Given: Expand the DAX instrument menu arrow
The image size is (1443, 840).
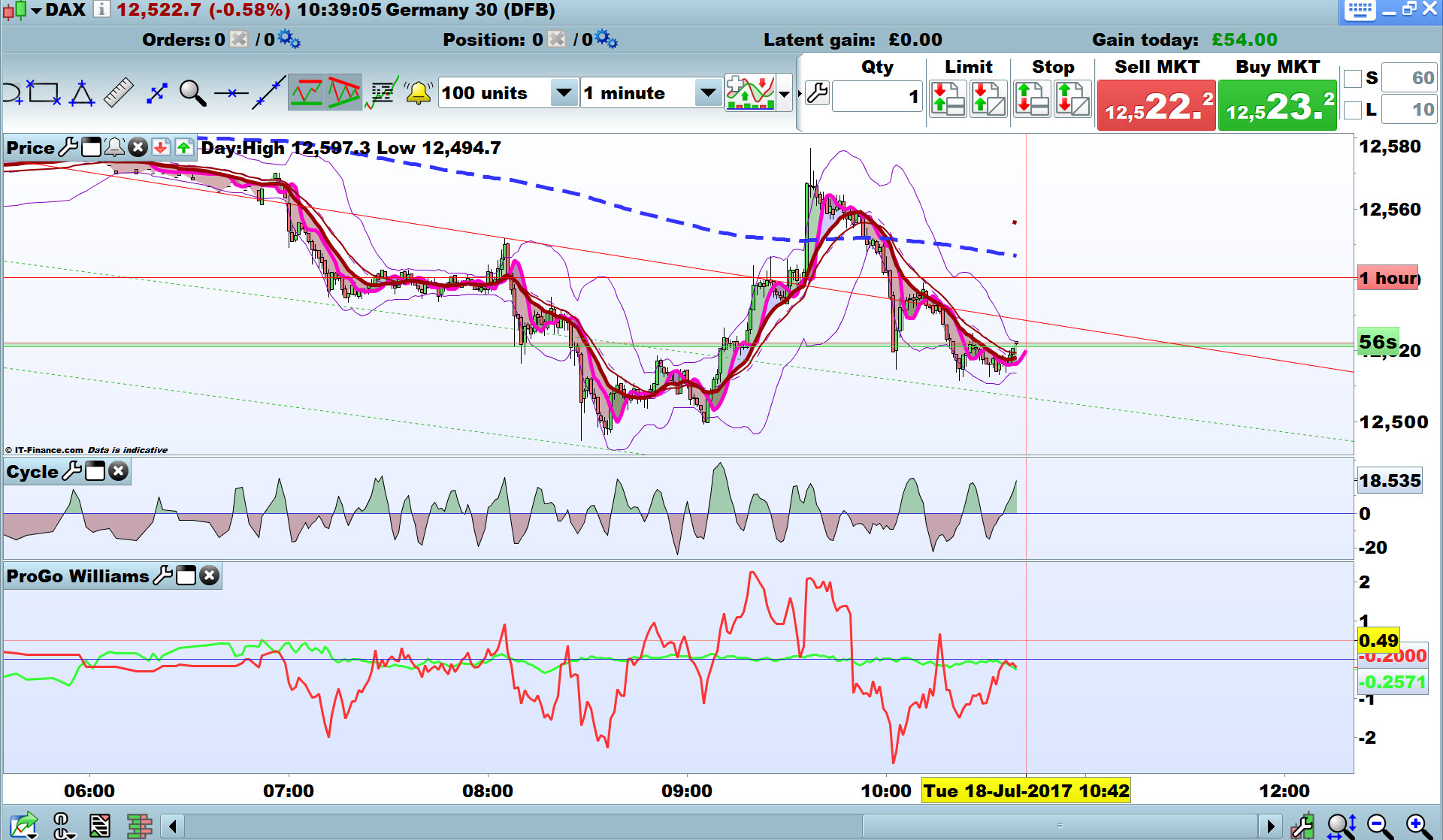Looking at the screenshot, I should point(36,11).
